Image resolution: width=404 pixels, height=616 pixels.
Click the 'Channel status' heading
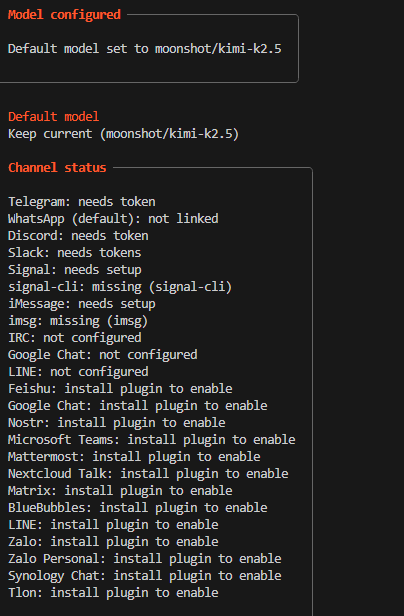57,168
